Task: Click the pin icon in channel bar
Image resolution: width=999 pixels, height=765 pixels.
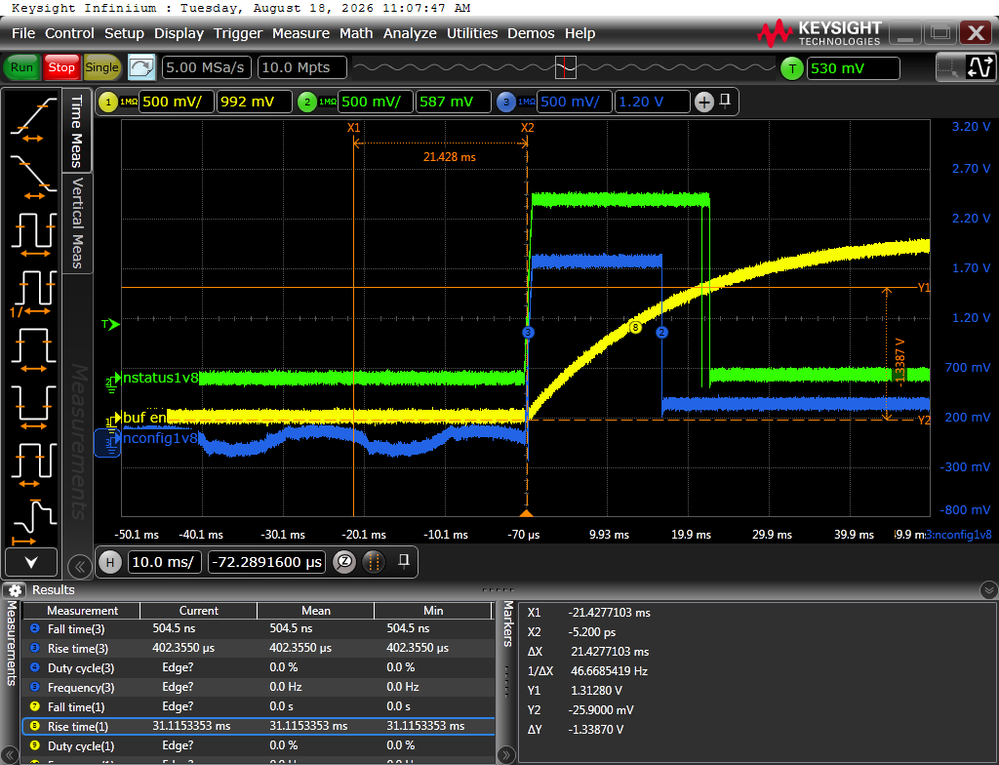Action: [725, 101]
